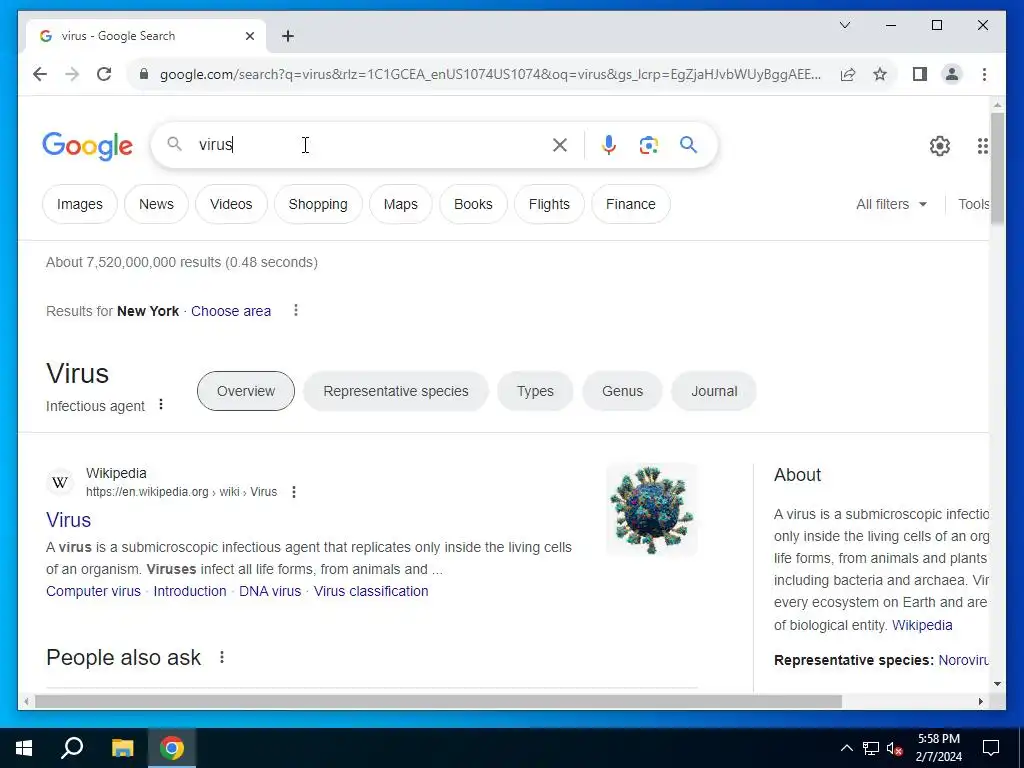This screenshot has width=1024, height=768.
Task: Open Windows taskbar search
Action: [72, 748]
